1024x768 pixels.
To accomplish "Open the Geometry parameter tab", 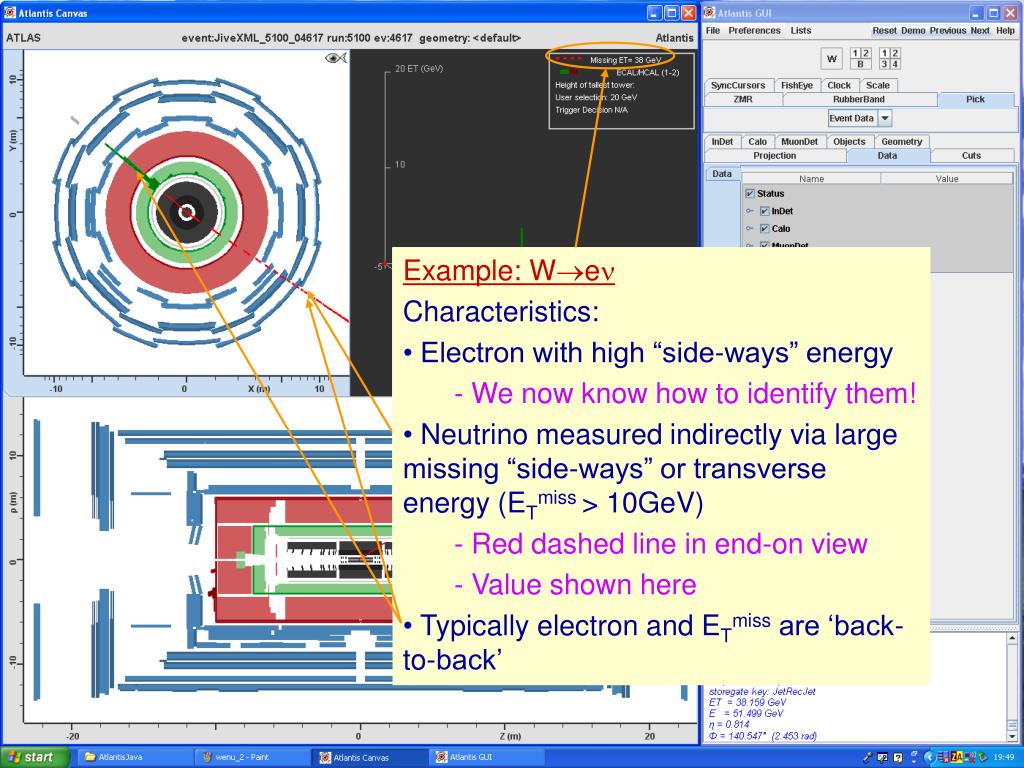I will pyautogui.click(x=902, y=142).
